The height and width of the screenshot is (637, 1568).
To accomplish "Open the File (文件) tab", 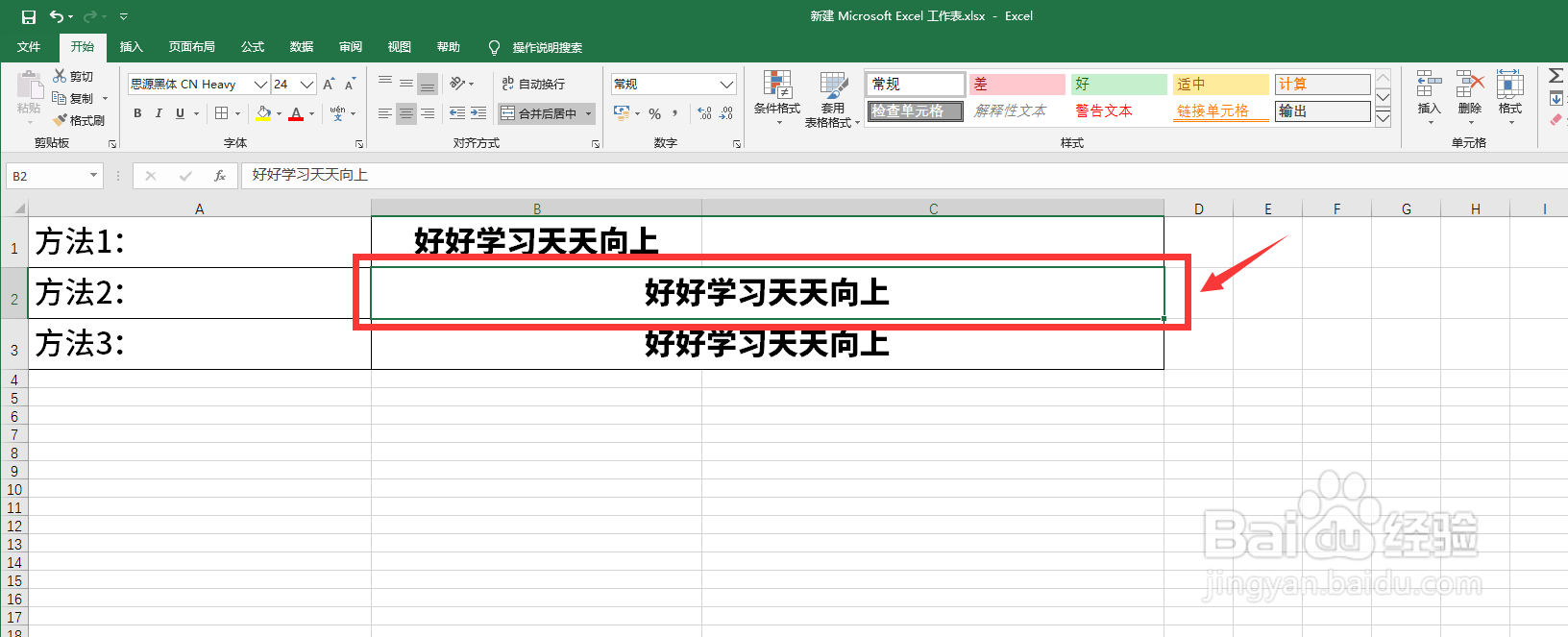I will tap(29, 47).
